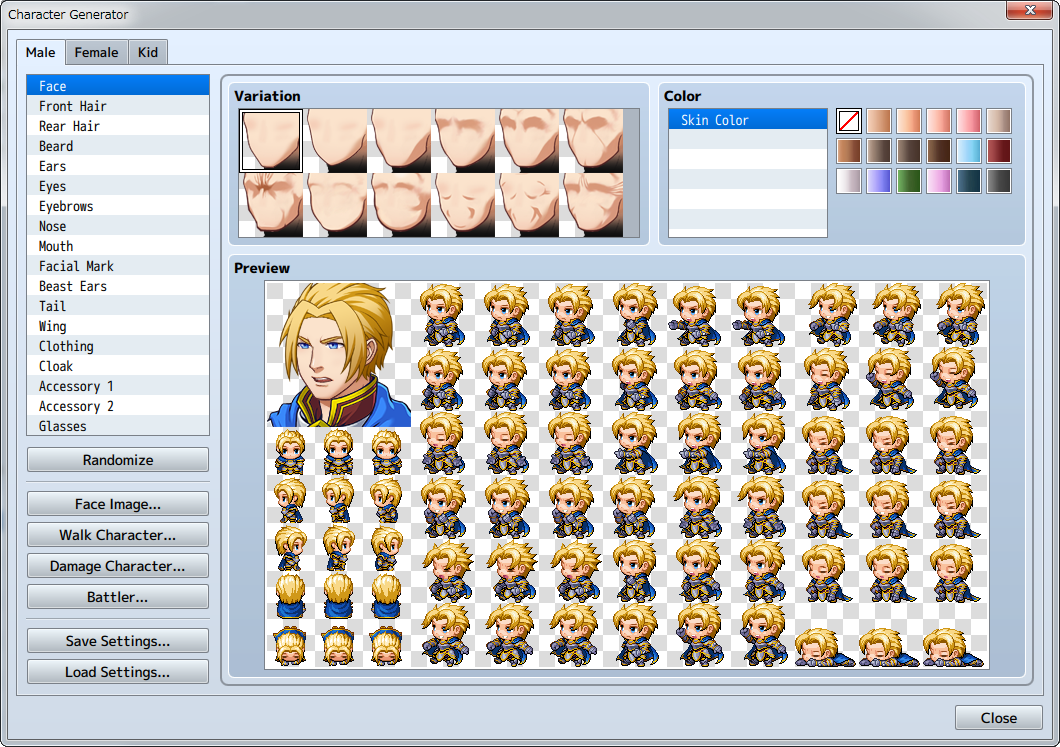The image size is (1060, 747).
Task: Pick Mouth from the parts list
Action: 118,246
